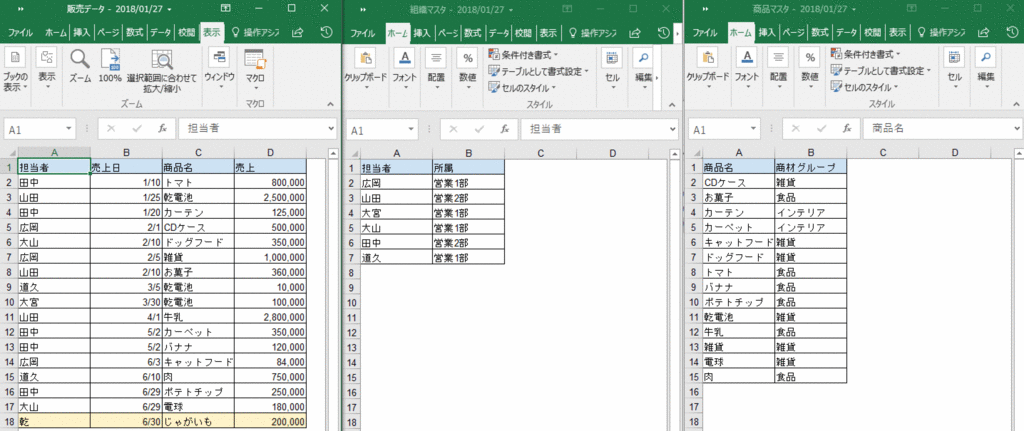The image size is (1024, 431).
Task: Set zoom to 100% in 販売データ window
Action: 110,65
